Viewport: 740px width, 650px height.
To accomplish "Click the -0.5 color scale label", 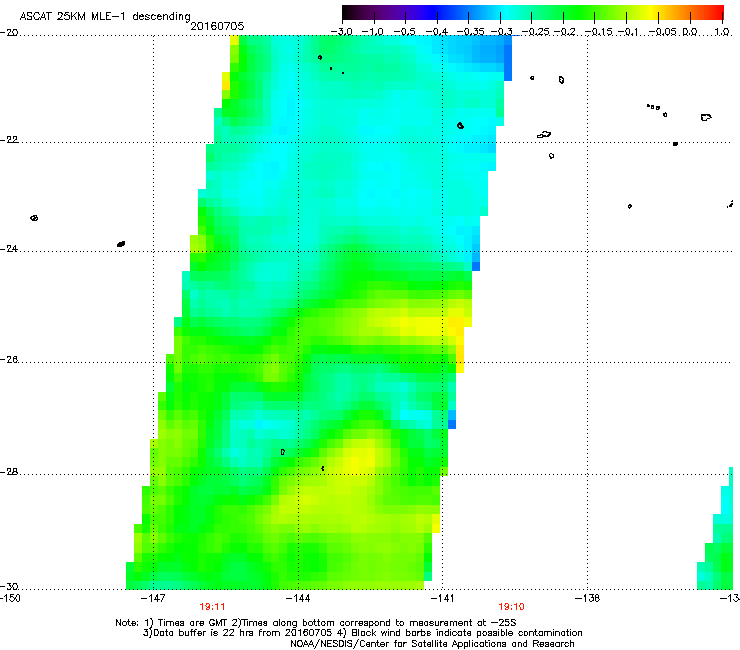I will click(x=404, y=32).
